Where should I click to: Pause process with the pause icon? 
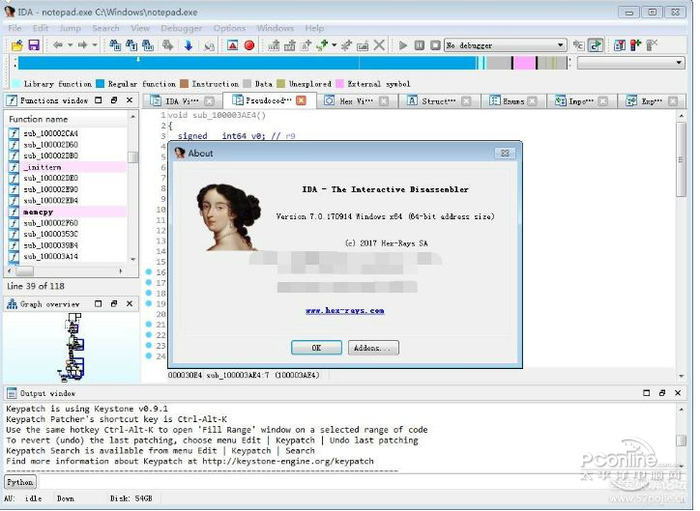419,45
